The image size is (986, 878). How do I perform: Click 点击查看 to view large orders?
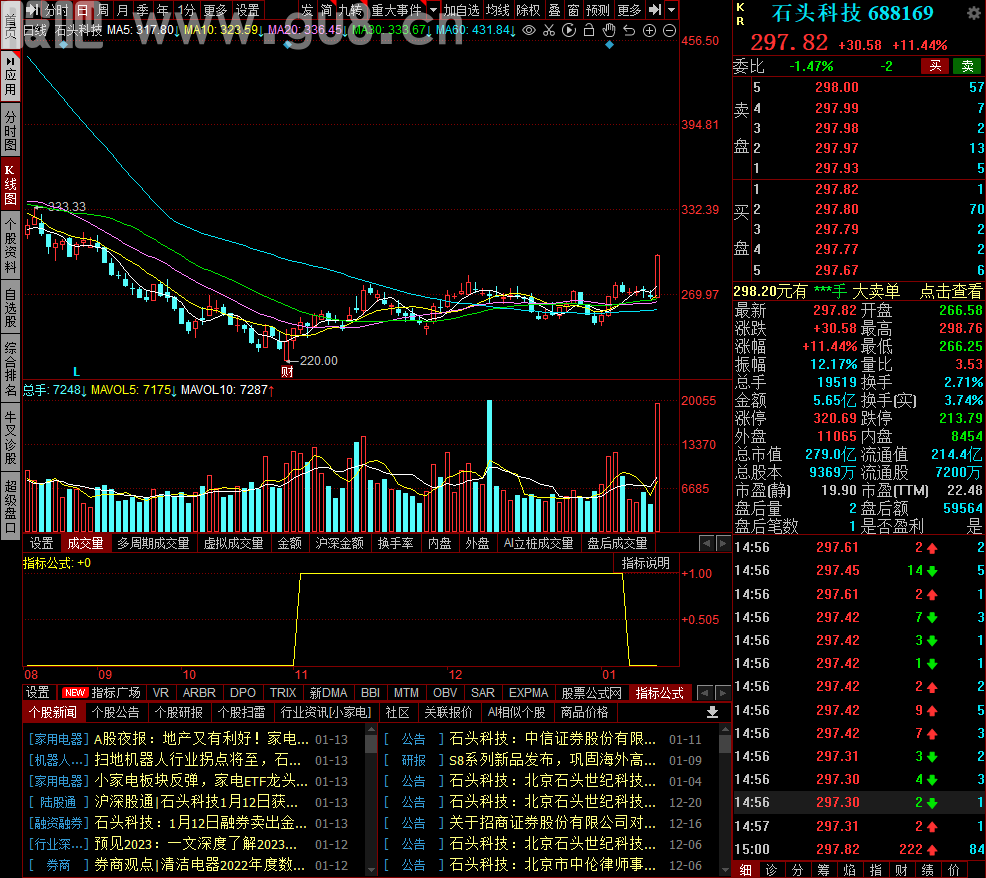[x=951, y=291]
